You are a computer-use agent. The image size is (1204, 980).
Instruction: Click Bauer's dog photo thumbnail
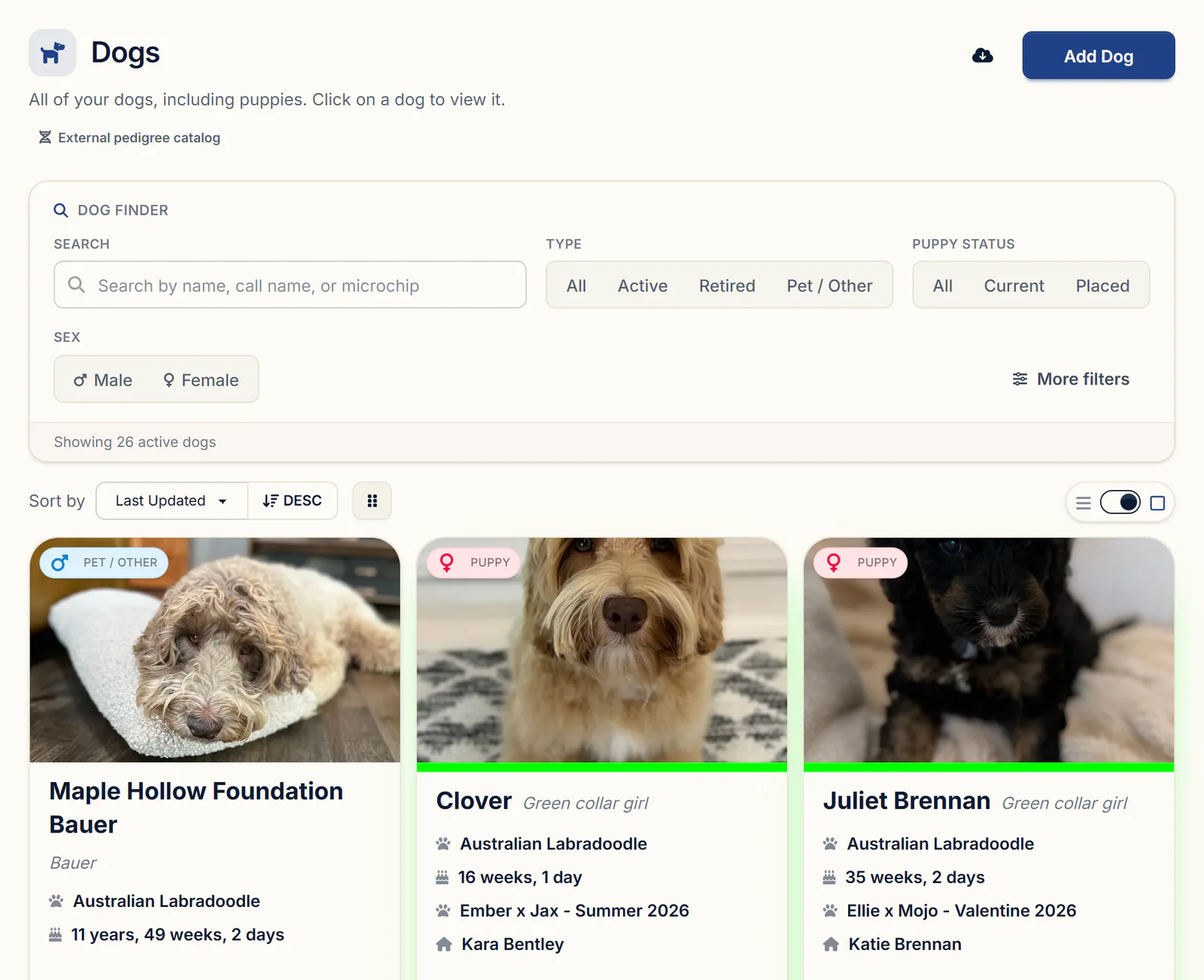[x=215, y=650]
